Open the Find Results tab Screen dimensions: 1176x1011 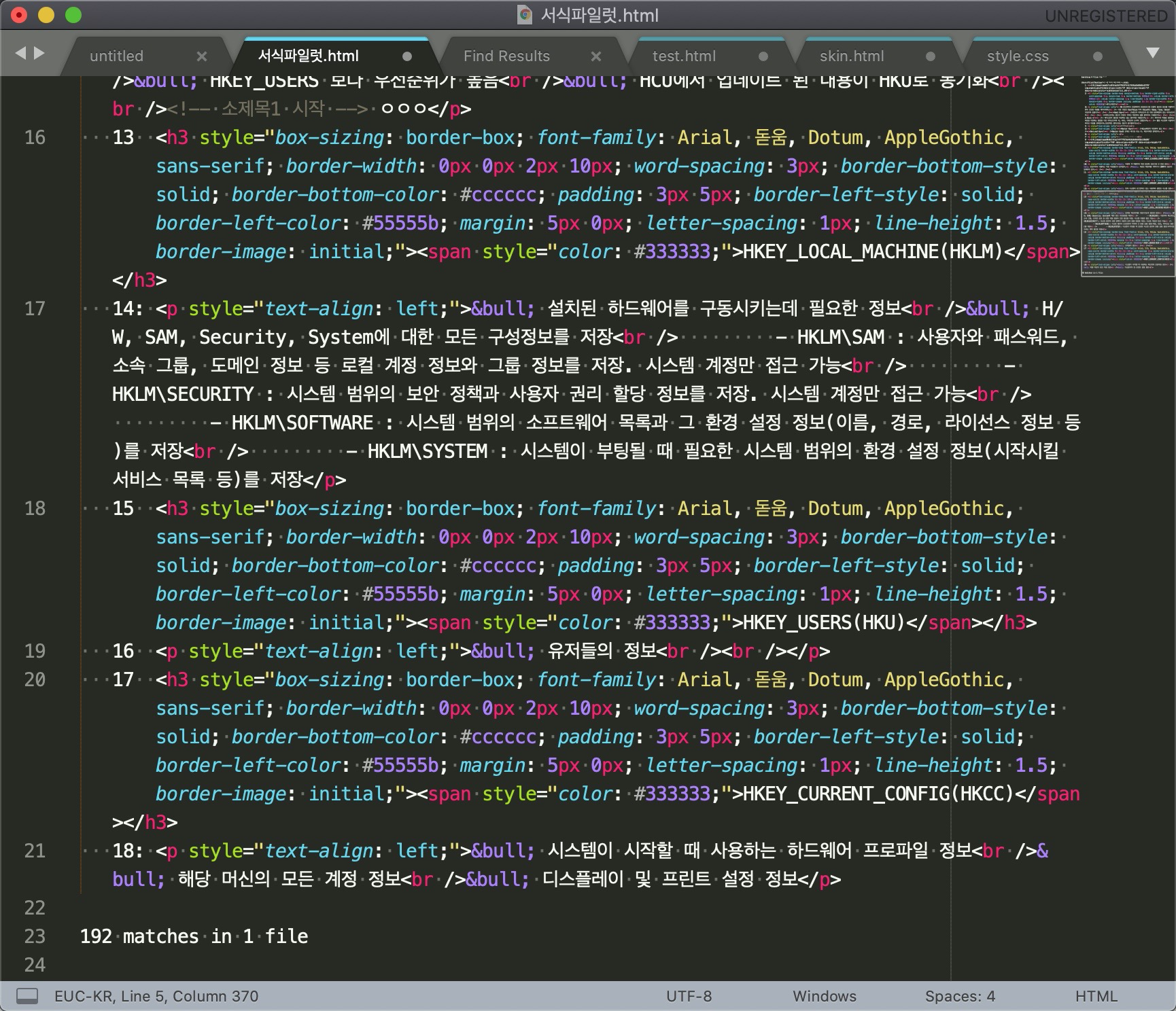(506, 56)
